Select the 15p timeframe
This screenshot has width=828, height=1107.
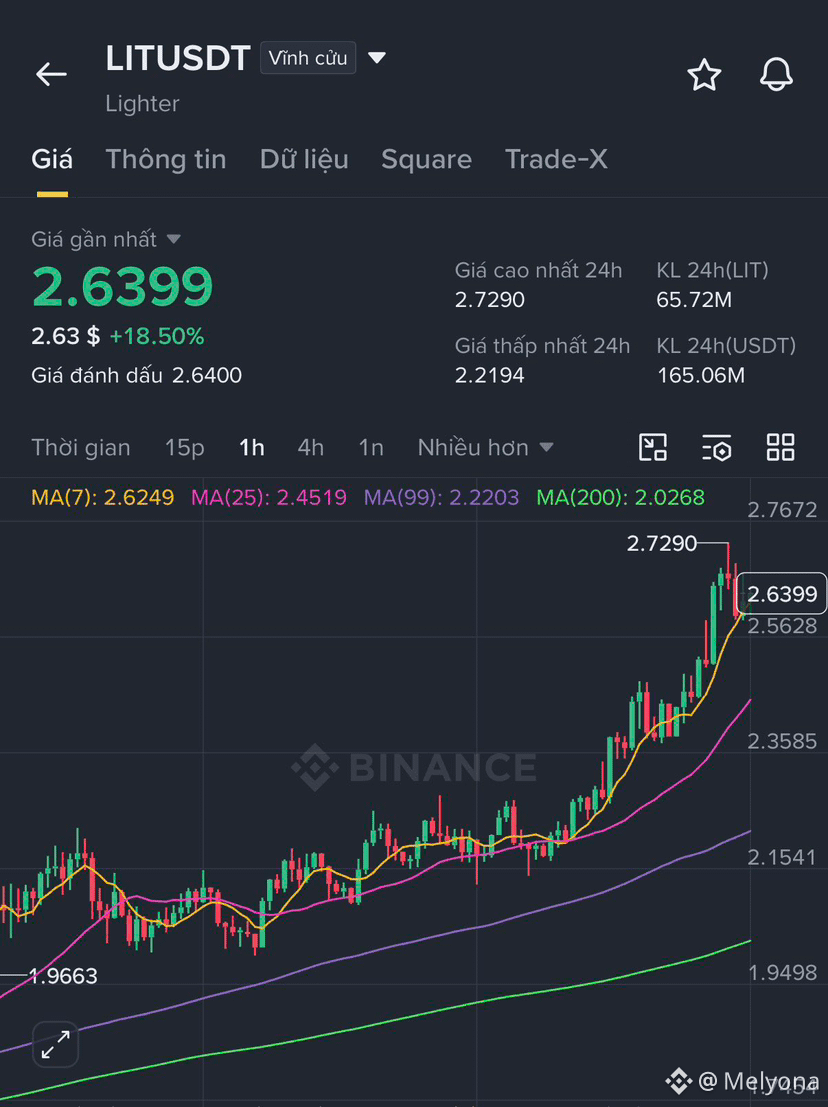[184, 448]
